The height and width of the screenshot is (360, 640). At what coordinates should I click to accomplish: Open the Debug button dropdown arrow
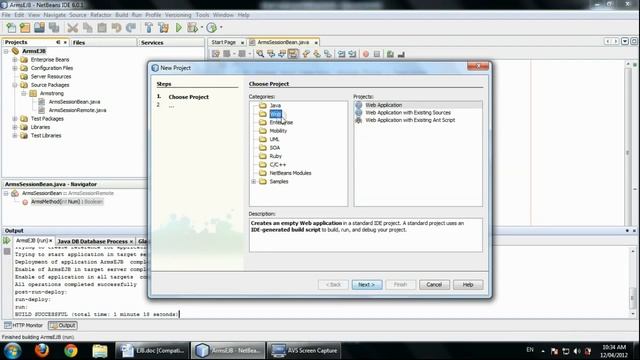click(x=202, y=28)
